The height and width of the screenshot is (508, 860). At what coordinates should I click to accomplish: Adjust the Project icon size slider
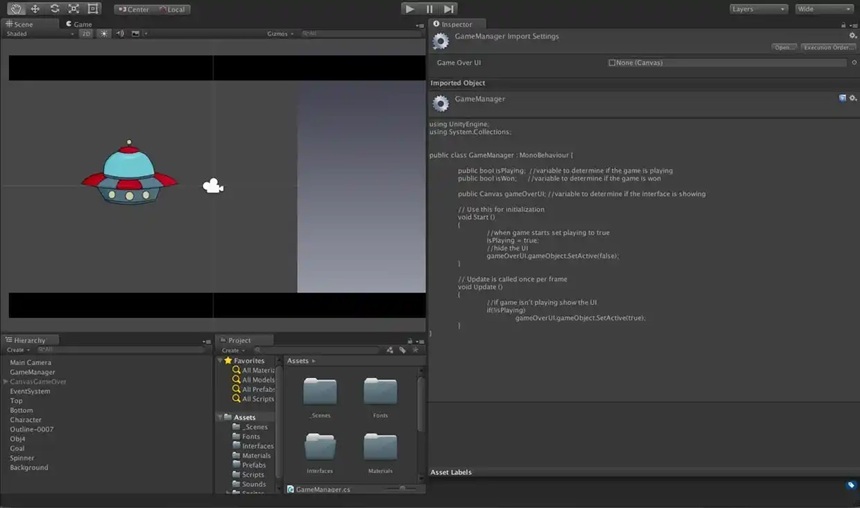pos(401,488)
